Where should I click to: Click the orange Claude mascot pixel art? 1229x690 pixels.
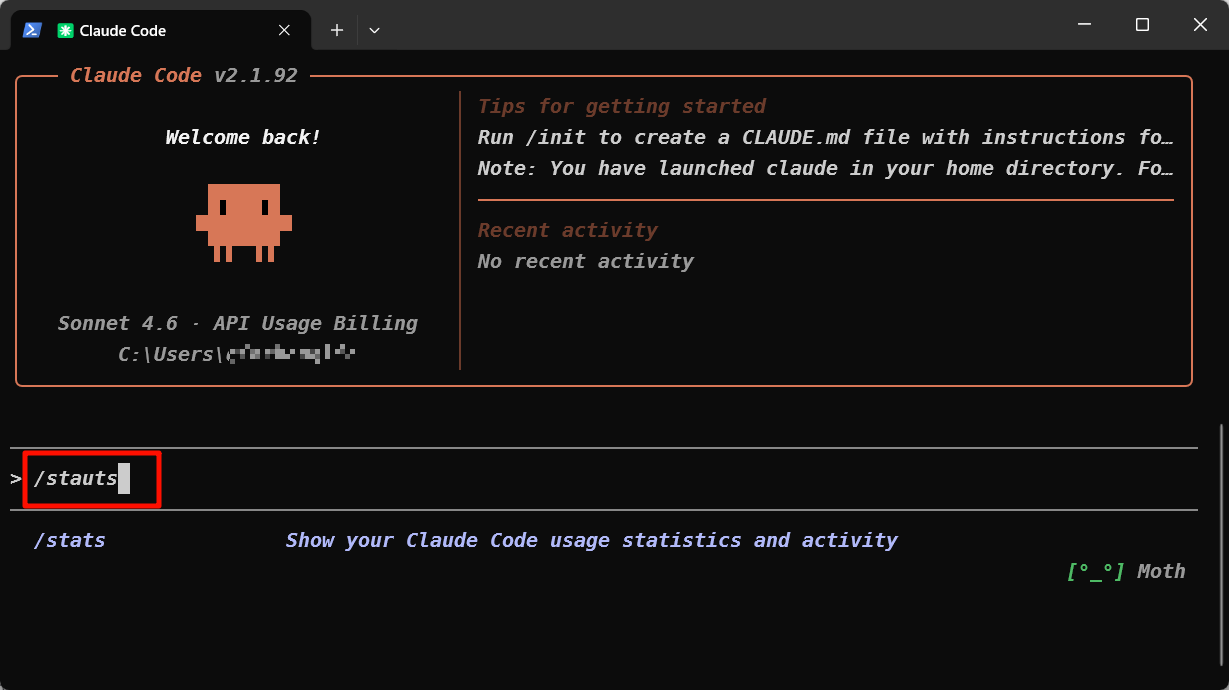[244, 222]
